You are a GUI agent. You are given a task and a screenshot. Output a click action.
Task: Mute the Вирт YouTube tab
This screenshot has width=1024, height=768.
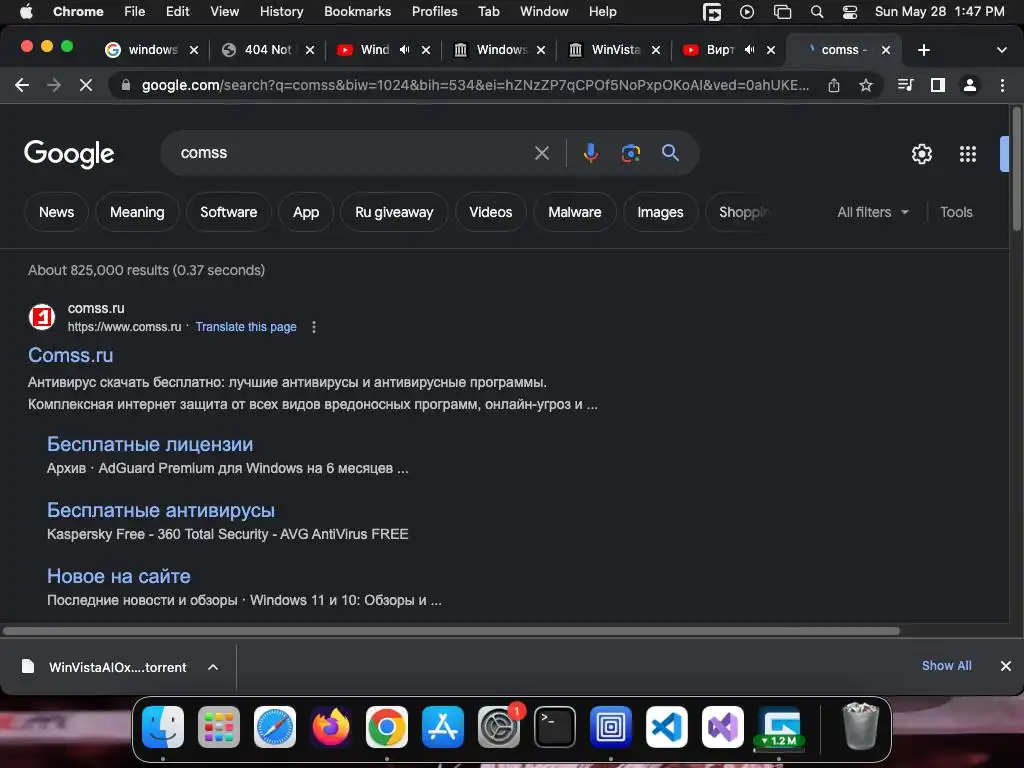749,50
